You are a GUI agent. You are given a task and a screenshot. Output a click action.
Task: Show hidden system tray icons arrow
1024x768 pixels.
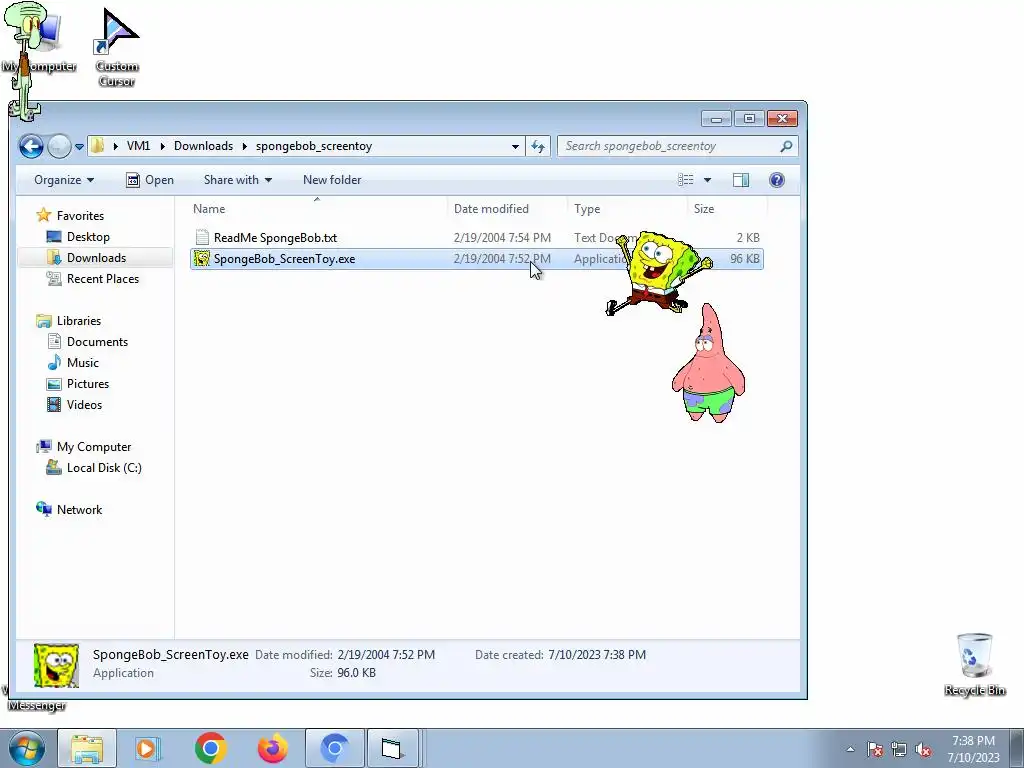point(850,749)
